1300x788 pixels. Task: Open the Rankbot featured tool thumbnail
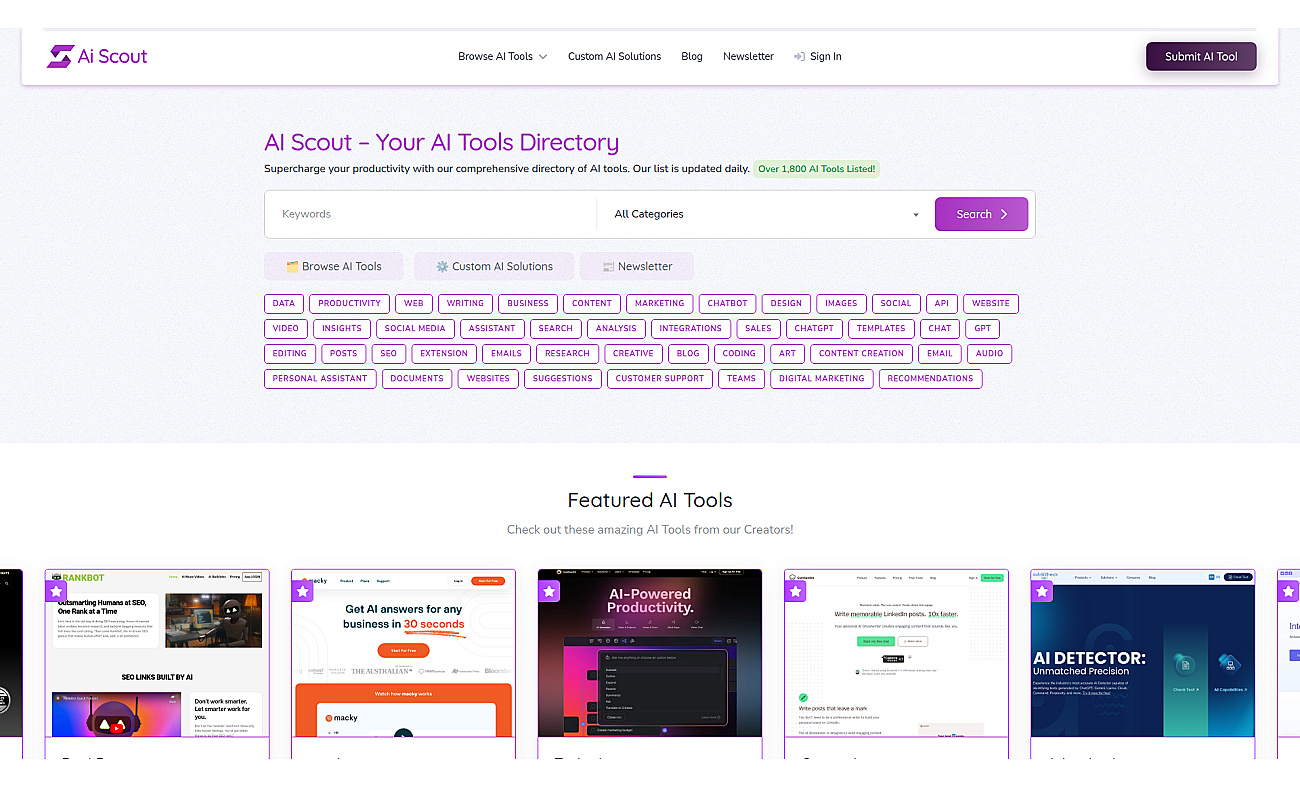tap(157, 653)
